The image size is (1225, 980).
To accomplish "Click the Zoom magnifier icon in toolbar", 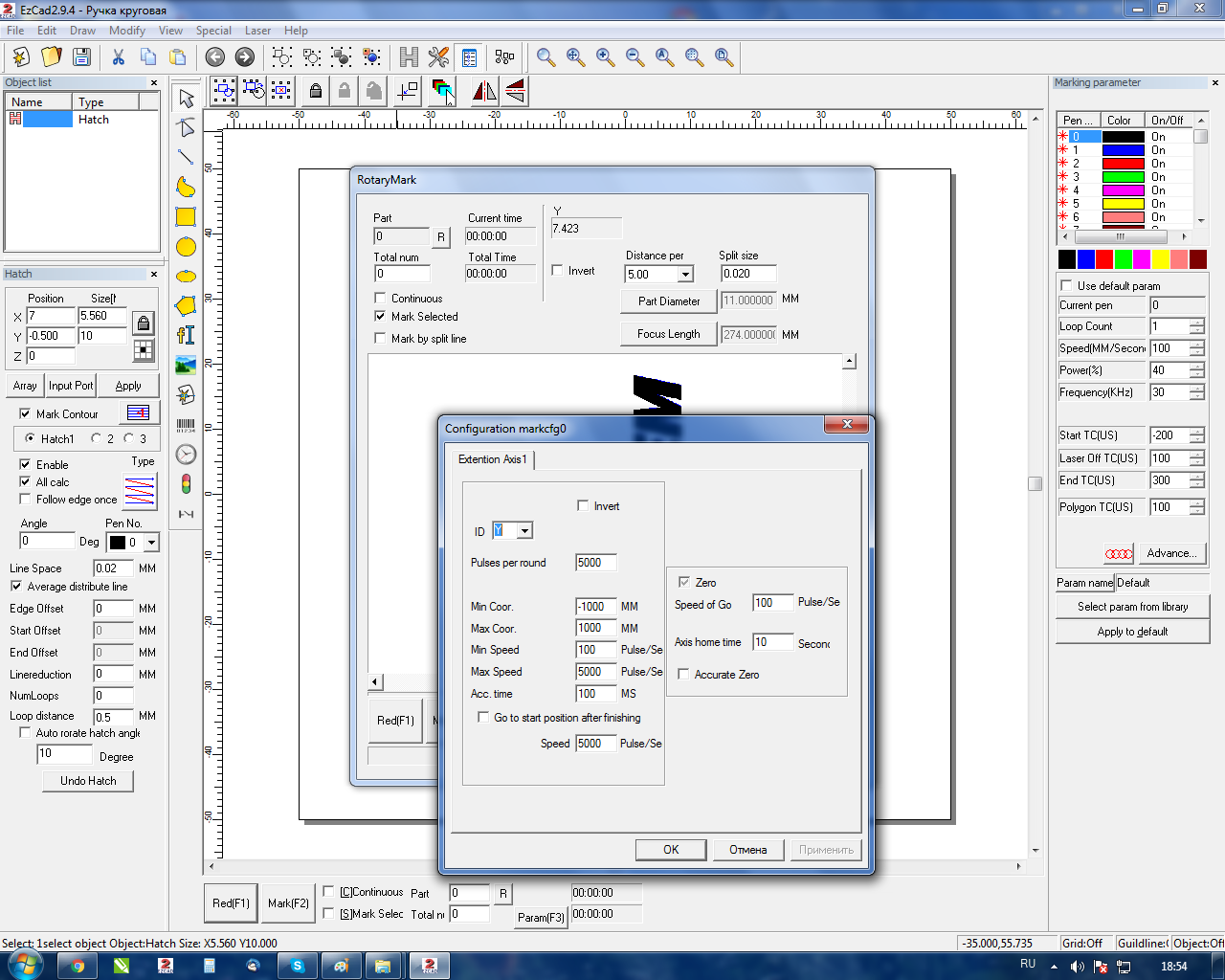I will (x=546, y=57).
